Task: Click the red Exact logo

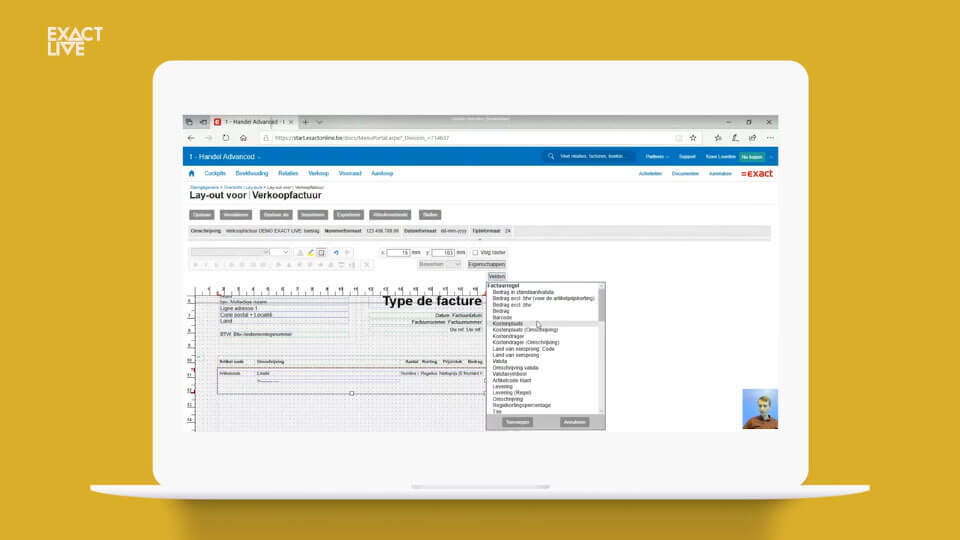Action: [757, 173]
